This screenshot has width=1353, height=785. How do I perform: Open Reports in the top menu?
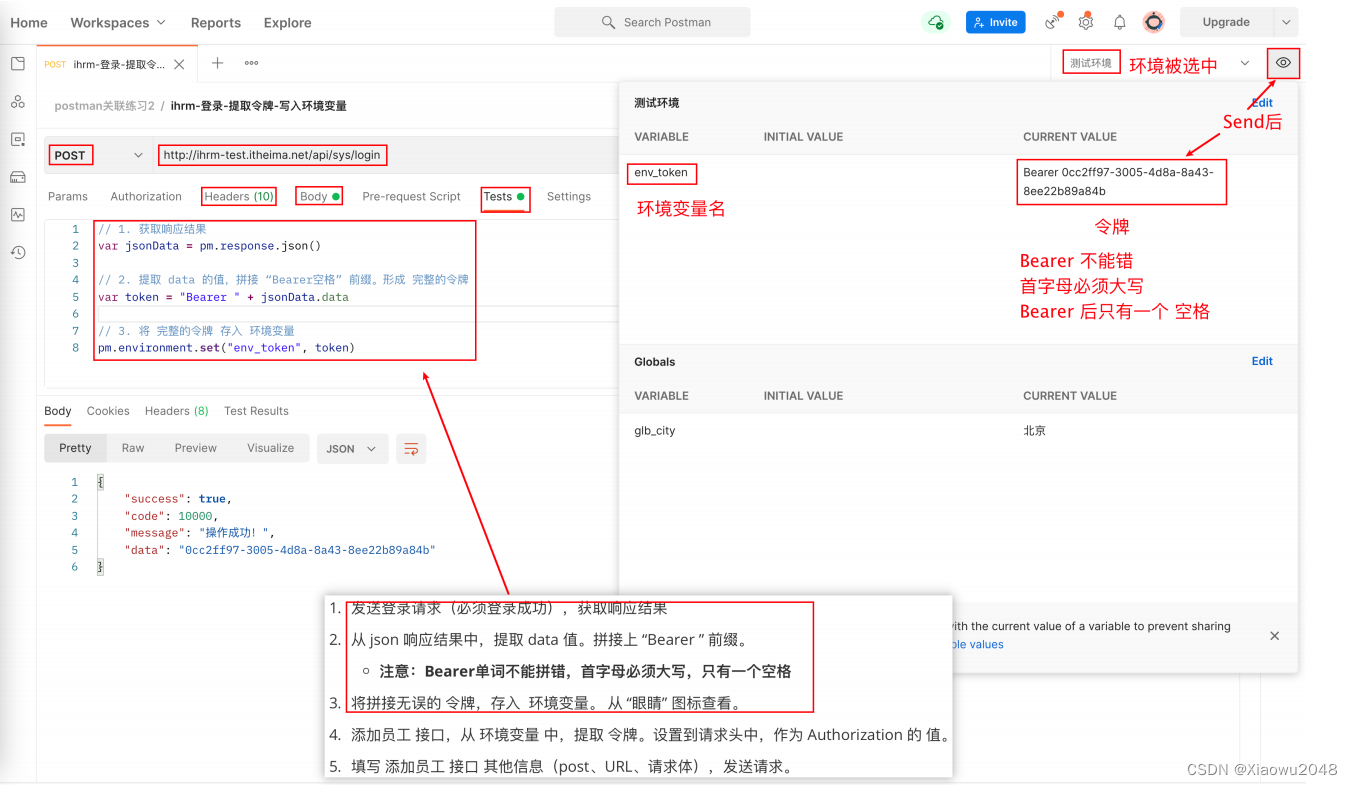(x=216, y=22)
